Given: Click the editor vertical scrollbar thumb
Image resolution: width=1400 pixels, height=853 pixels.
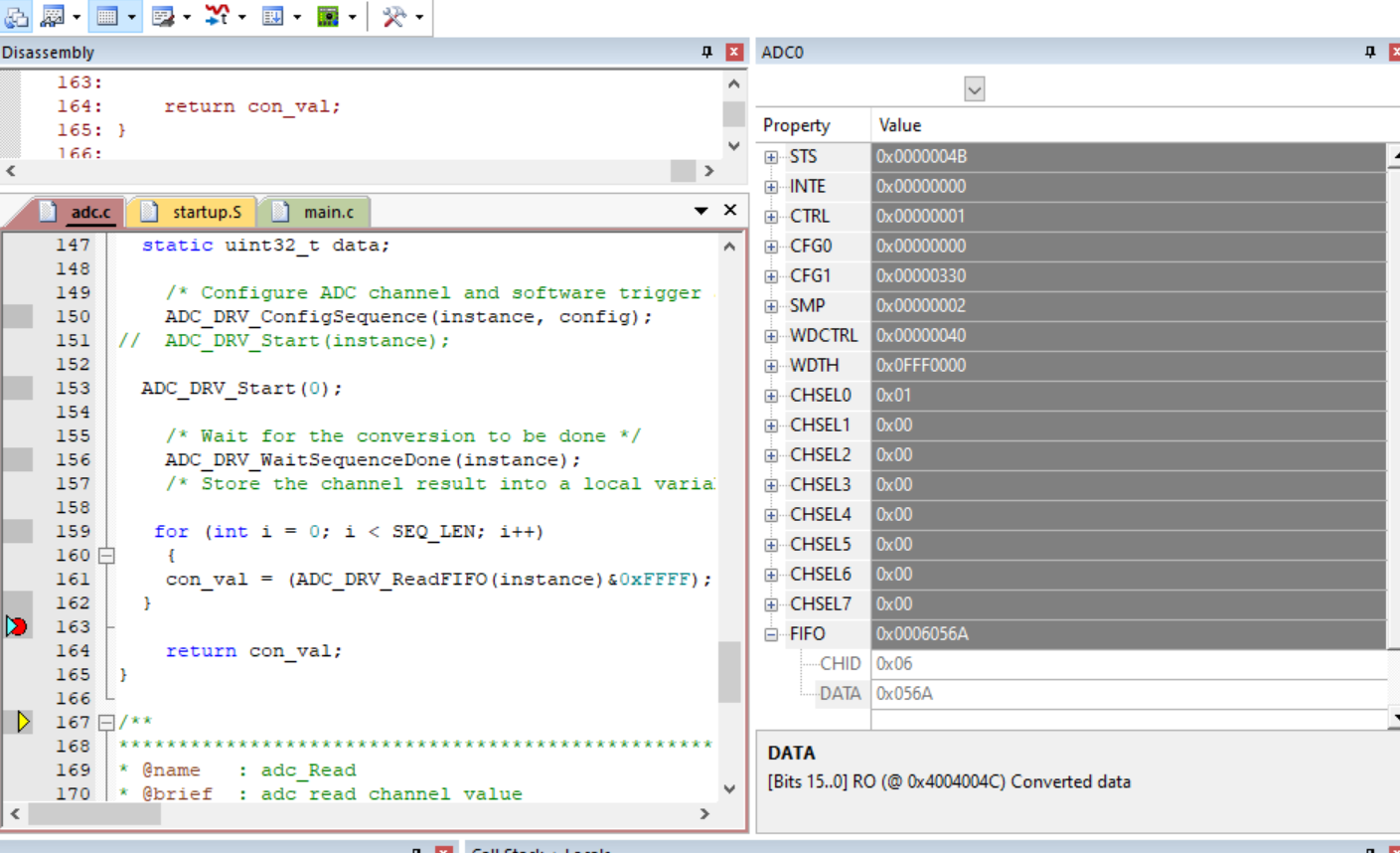Looking at the screenshot, I should [730, 672].
